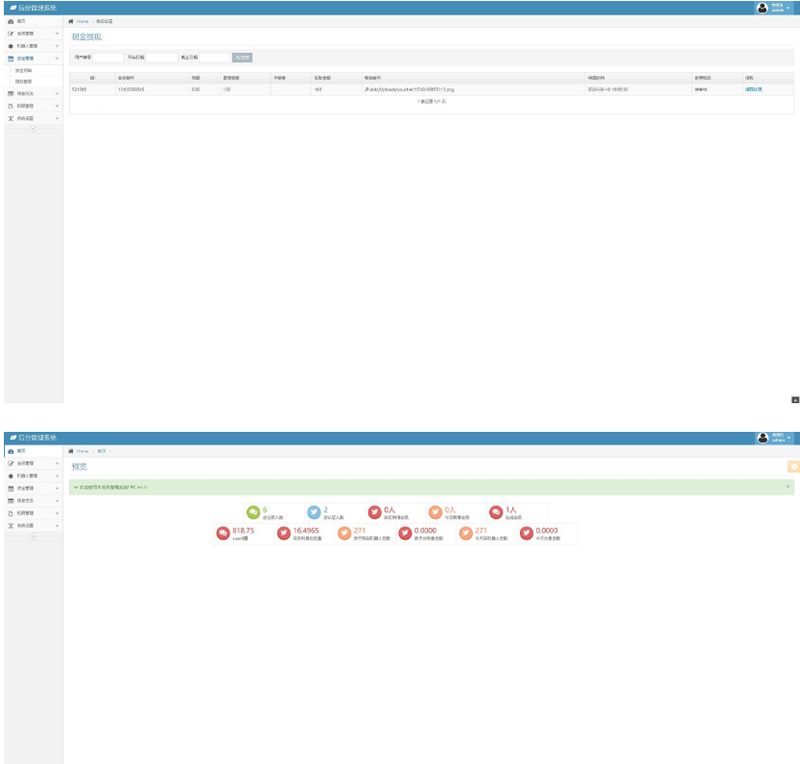The height and width of the screenshot is (764, 800).
Task: Dismiss the green welcome alert with its X
Action: 787,486
